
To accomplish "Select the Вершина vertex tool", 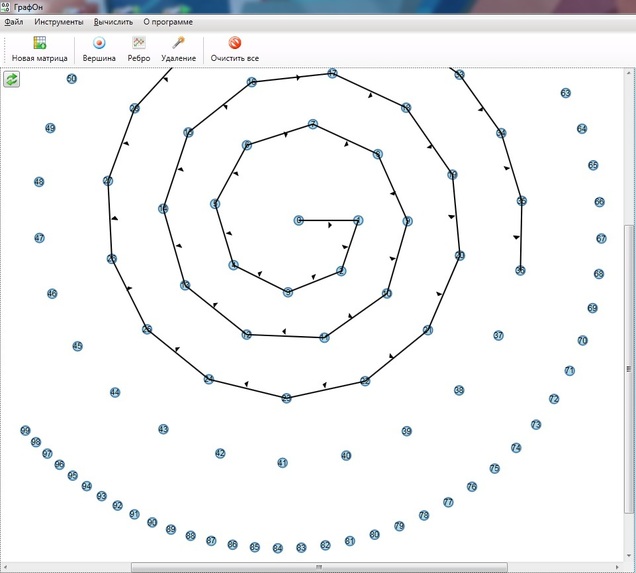I will click(99, 49).
